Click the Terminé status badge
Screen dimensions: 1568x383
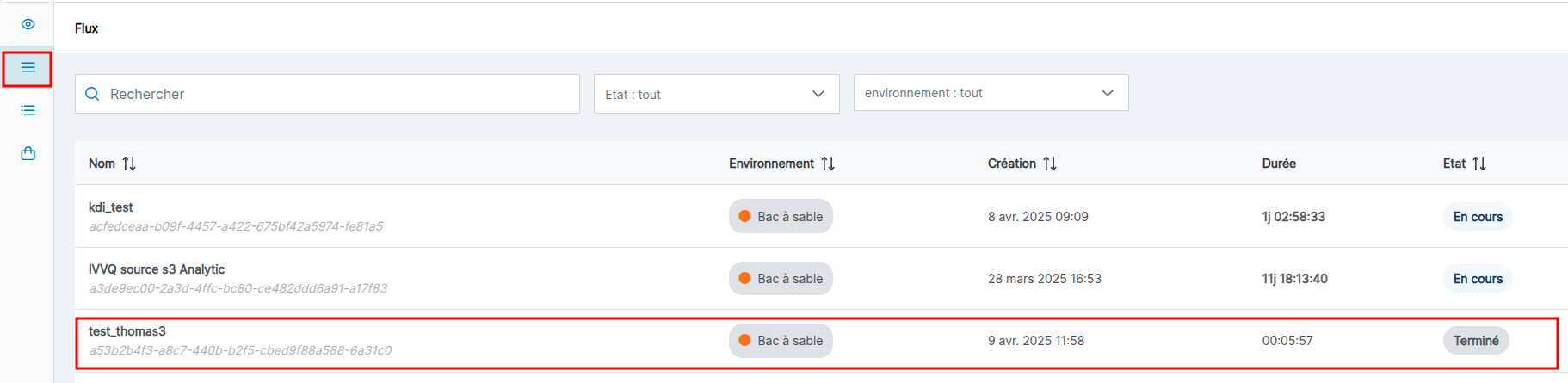(1476, 341)
